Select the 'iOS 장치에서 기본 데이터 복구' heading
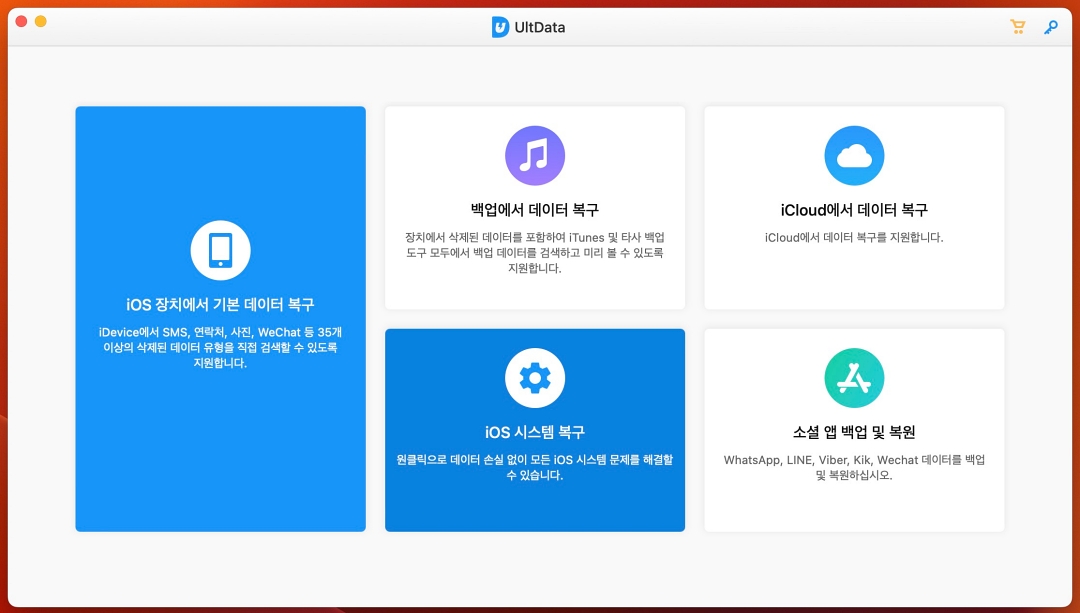The width and height of the screenshot is (1080, 613). click(220, 304)
